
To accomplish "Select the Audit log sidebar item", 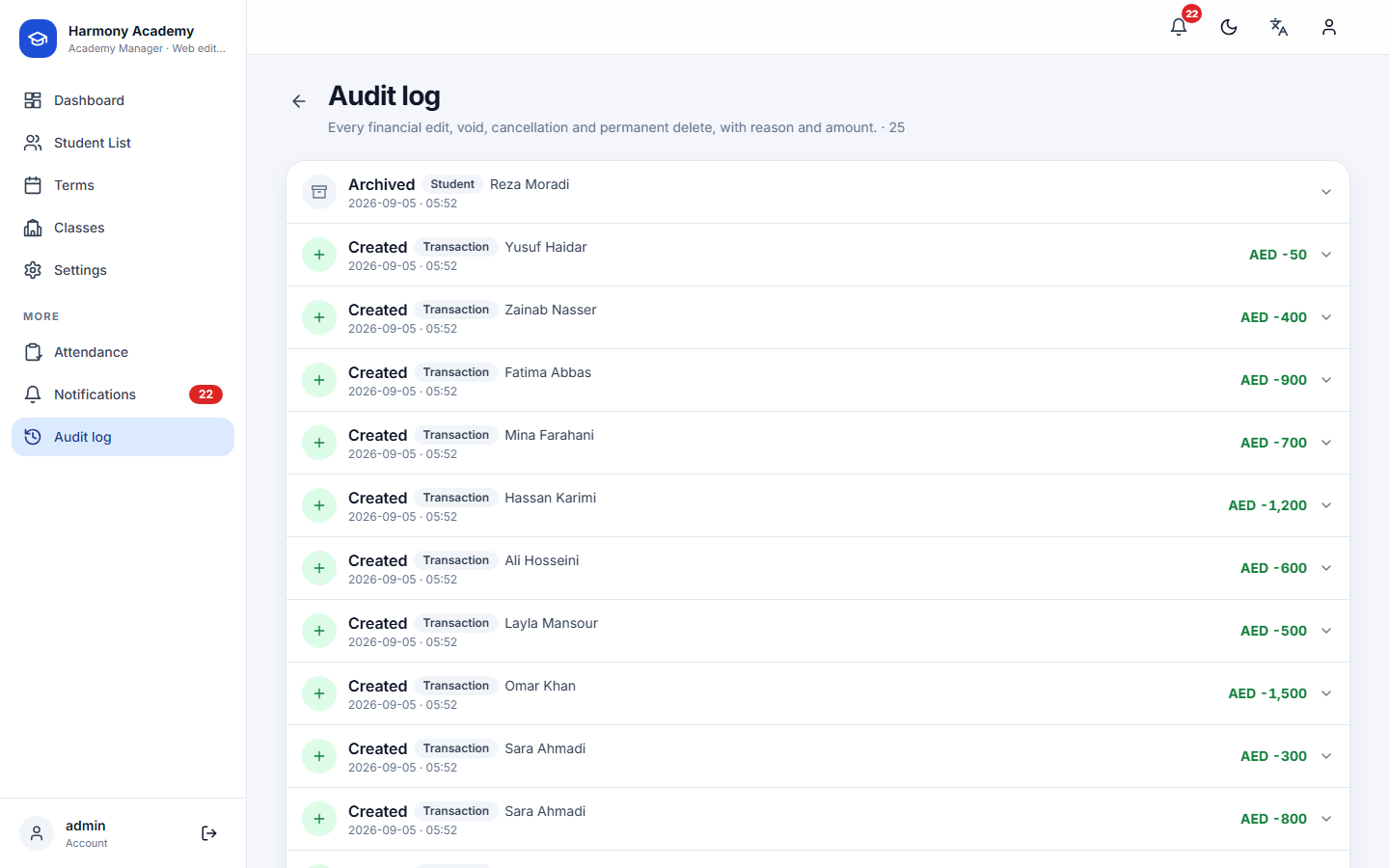I will [123, 437].
